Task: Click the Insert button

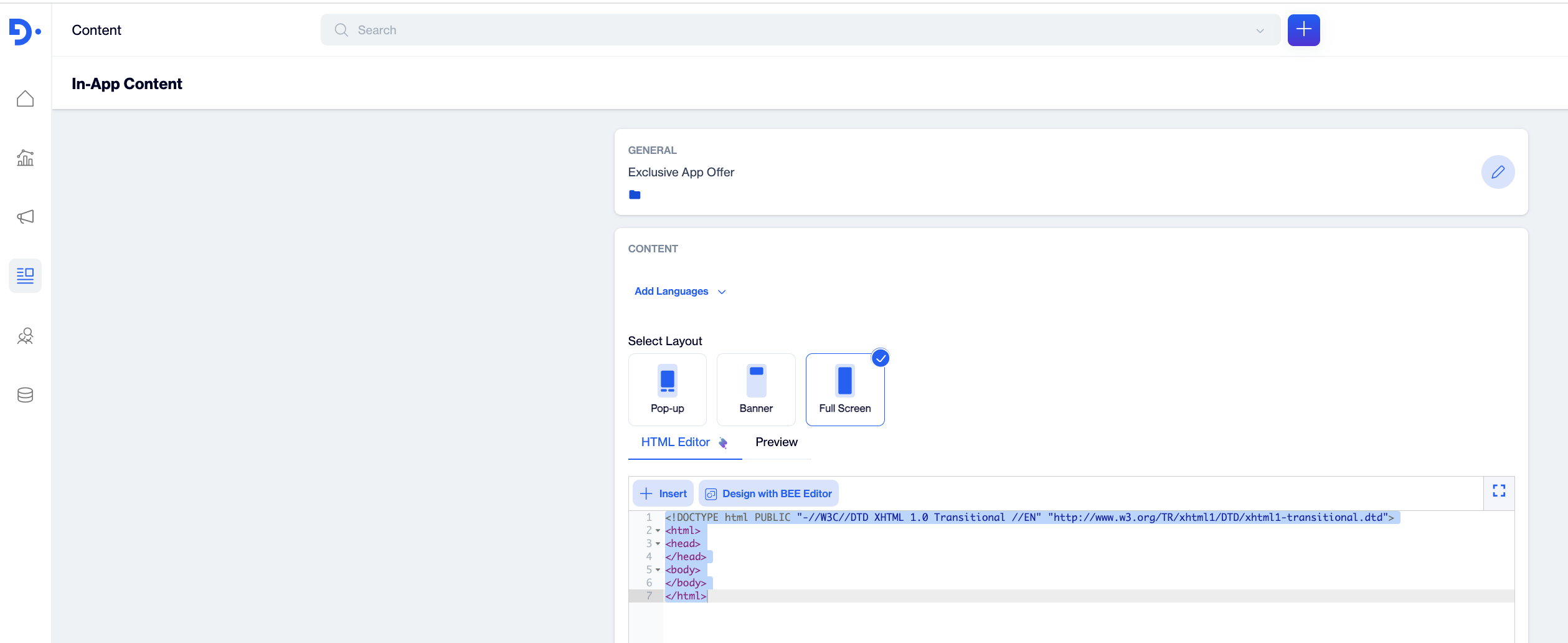Action: 663,493
